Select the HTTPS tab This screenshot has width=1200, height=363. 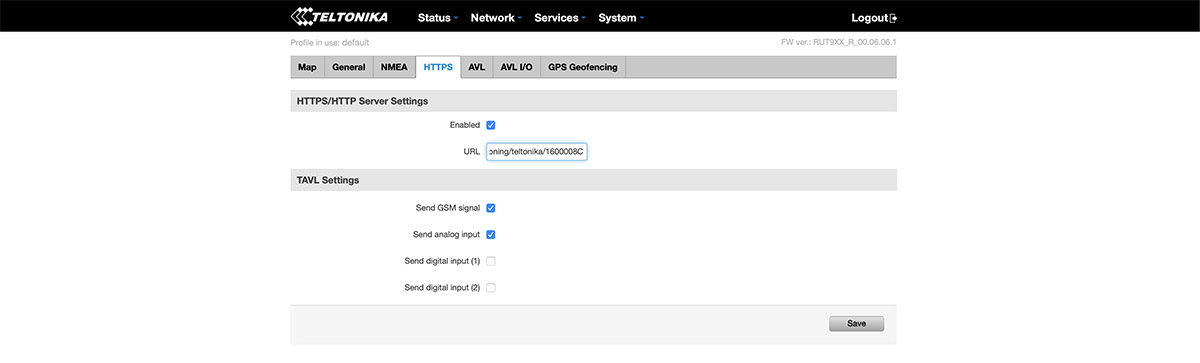tap(438, 67)
